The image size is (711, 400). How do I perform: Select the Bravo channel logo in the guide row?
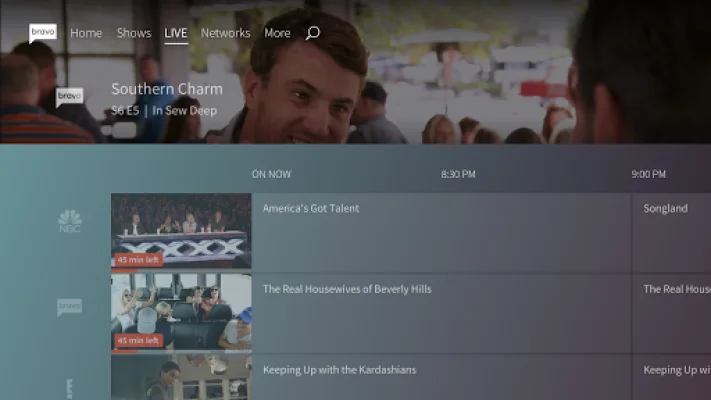pos(69,307)
